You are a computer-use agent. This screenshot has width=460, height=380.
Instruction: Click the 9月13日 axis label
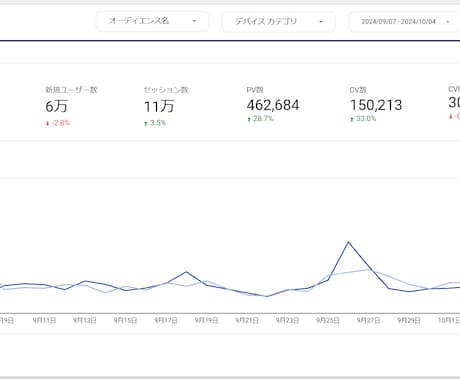(85, 320)
